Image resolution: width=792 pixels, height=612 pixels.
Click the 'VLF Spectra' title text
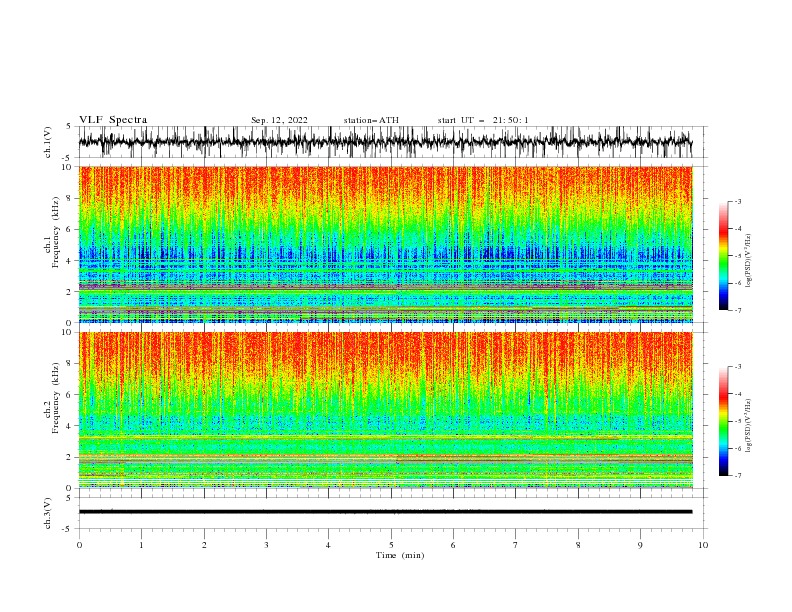point(113,120)
